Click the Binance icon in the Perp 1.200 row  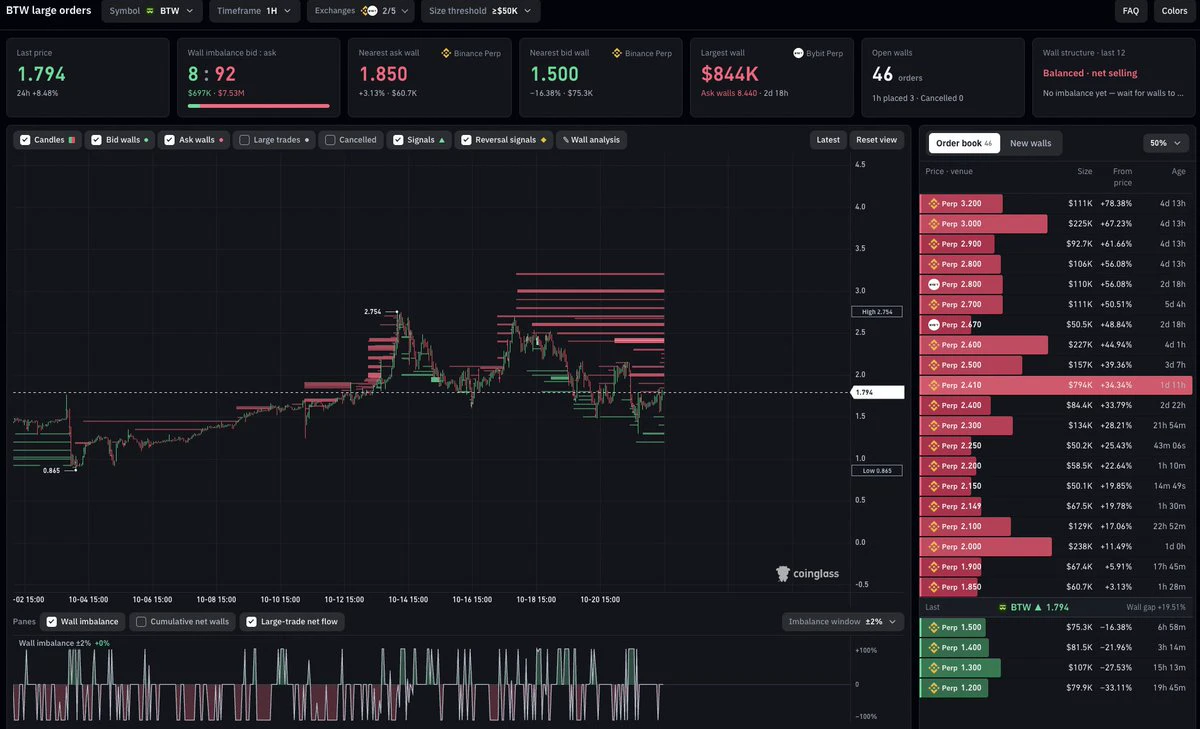(x=934, y=688)
